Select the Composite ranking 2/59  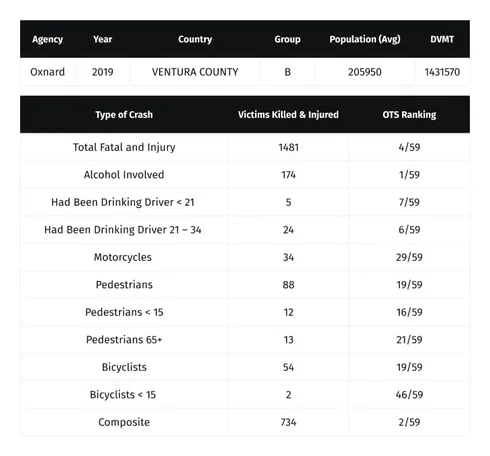409,422
